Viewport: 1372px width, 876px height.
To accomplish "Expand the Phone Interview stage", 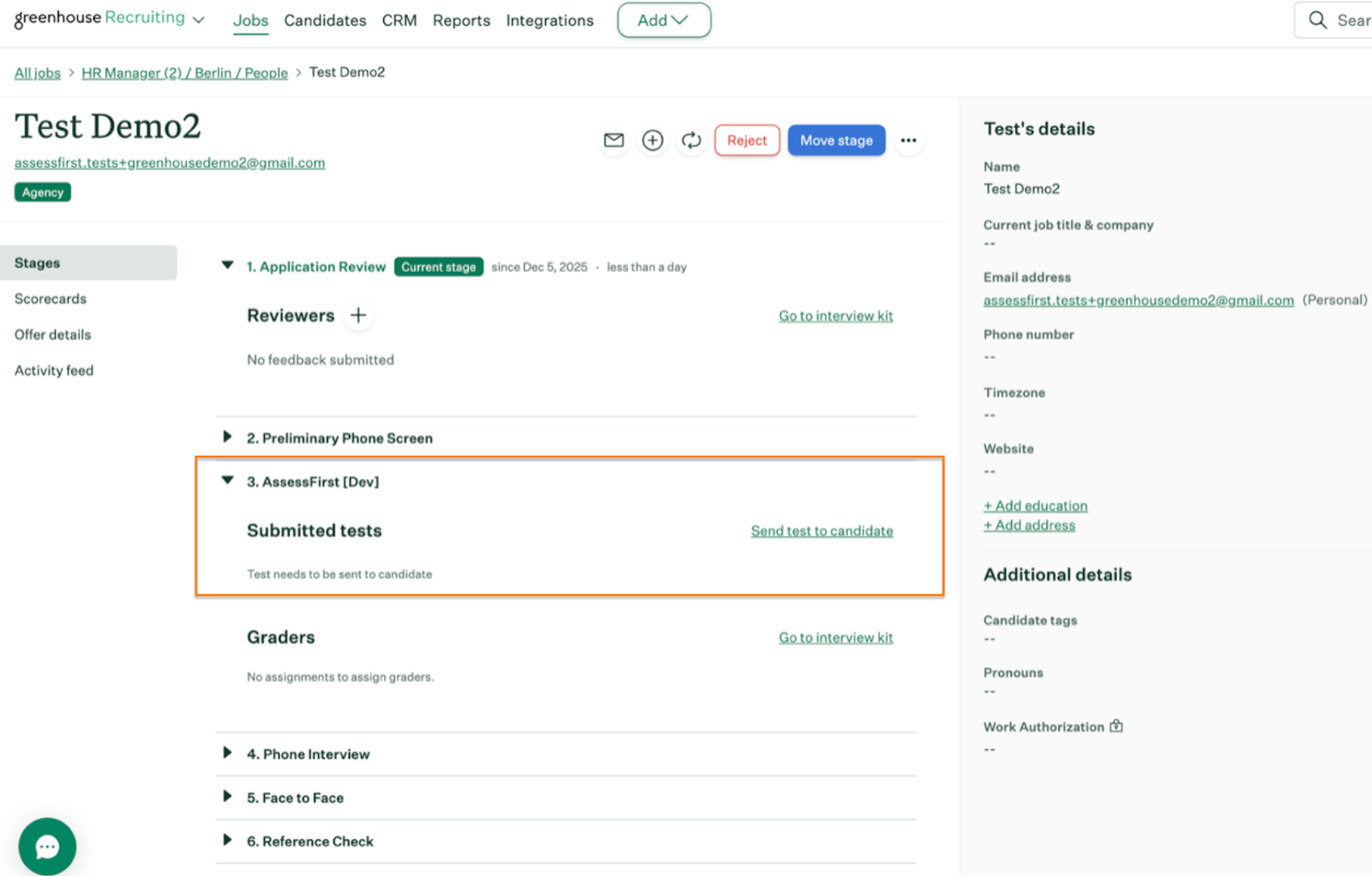I will (x=227, y=753).
